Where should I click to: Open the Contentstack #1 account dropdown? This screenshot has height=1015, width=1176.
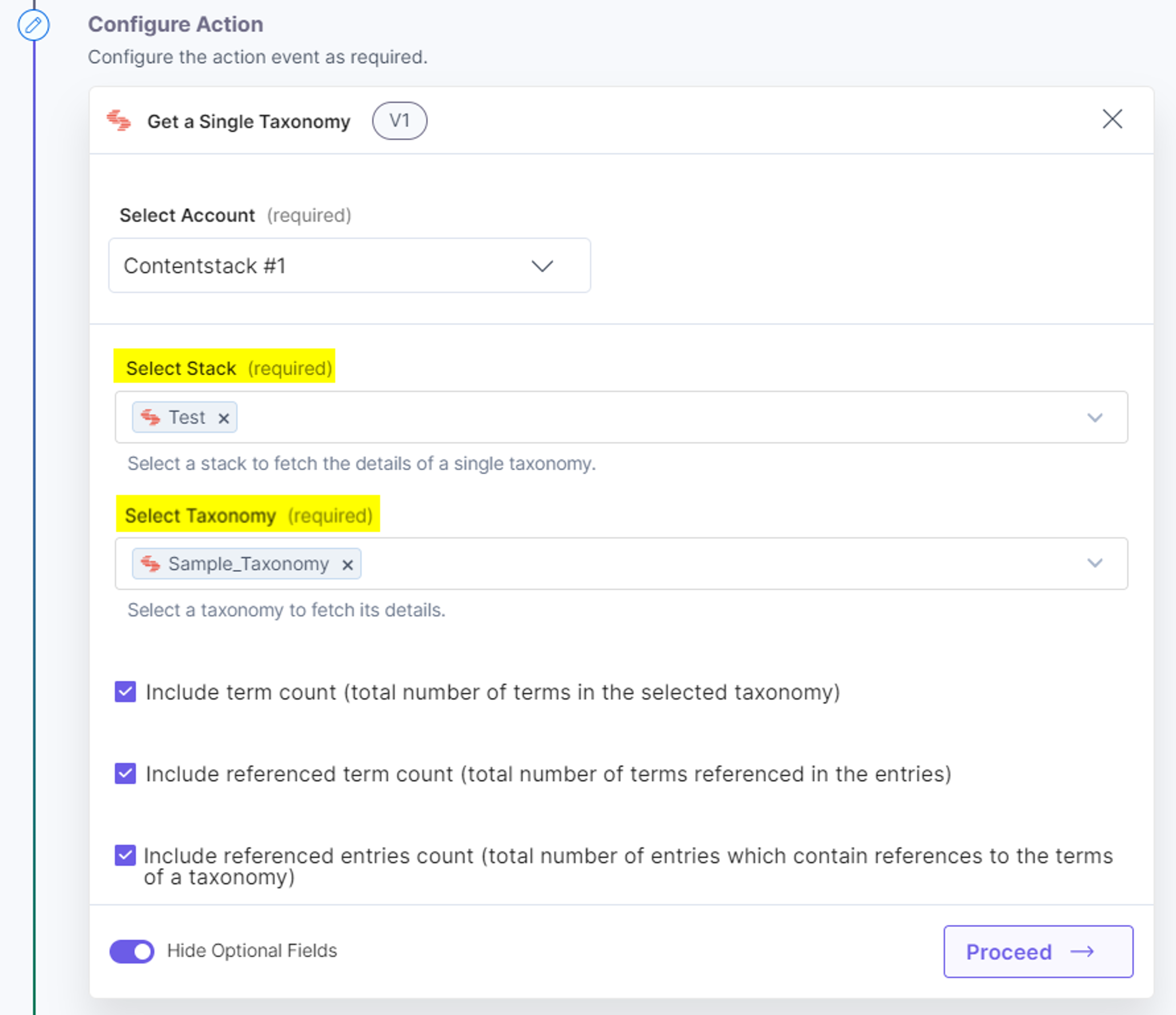(x=350, y=266)
